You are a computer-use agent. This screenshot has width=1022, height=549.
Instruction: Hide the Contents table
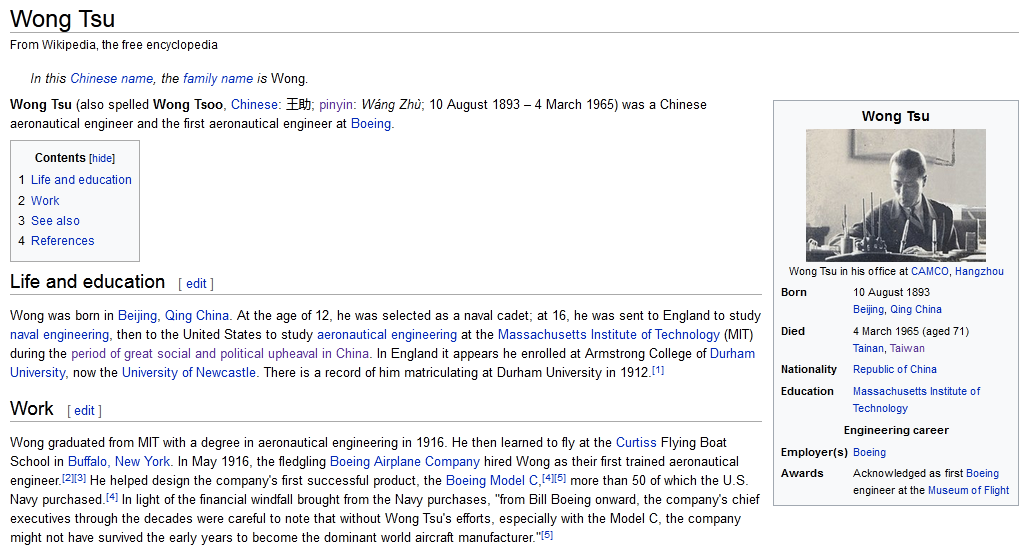point(102,158)
